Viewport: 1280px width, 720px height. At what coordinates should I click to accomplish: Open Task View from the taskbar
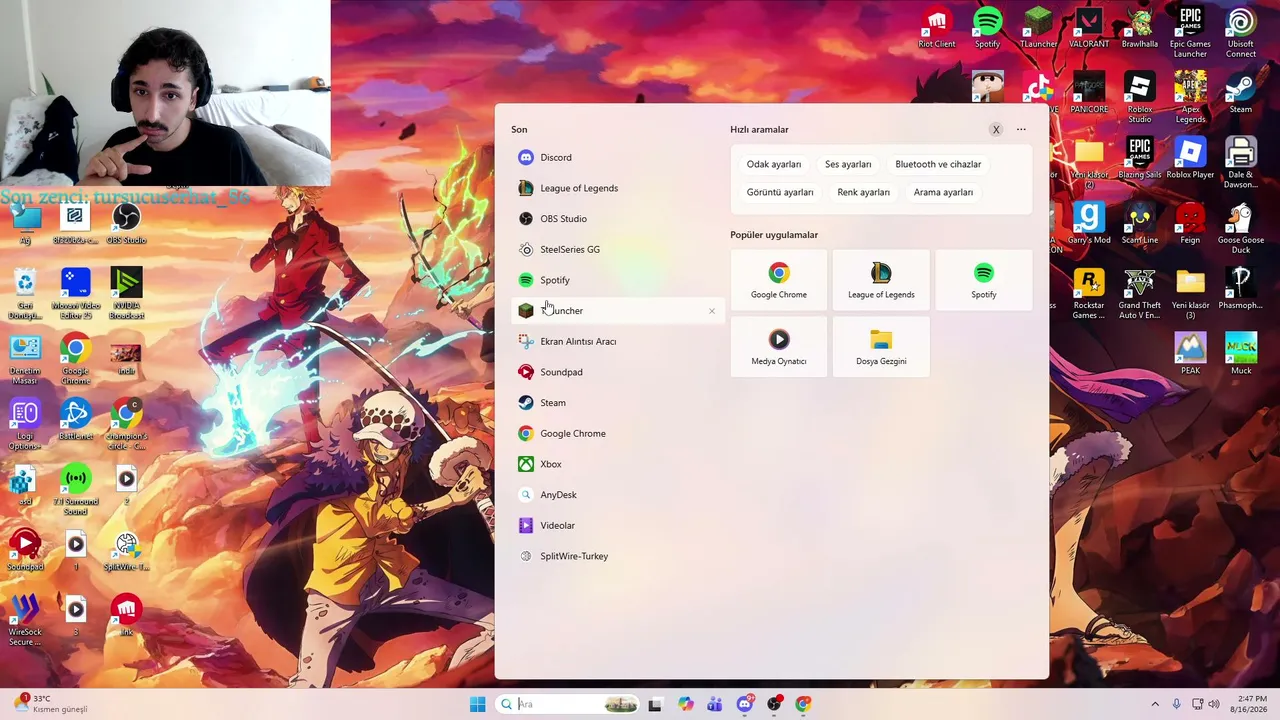[x=655, y=704]
